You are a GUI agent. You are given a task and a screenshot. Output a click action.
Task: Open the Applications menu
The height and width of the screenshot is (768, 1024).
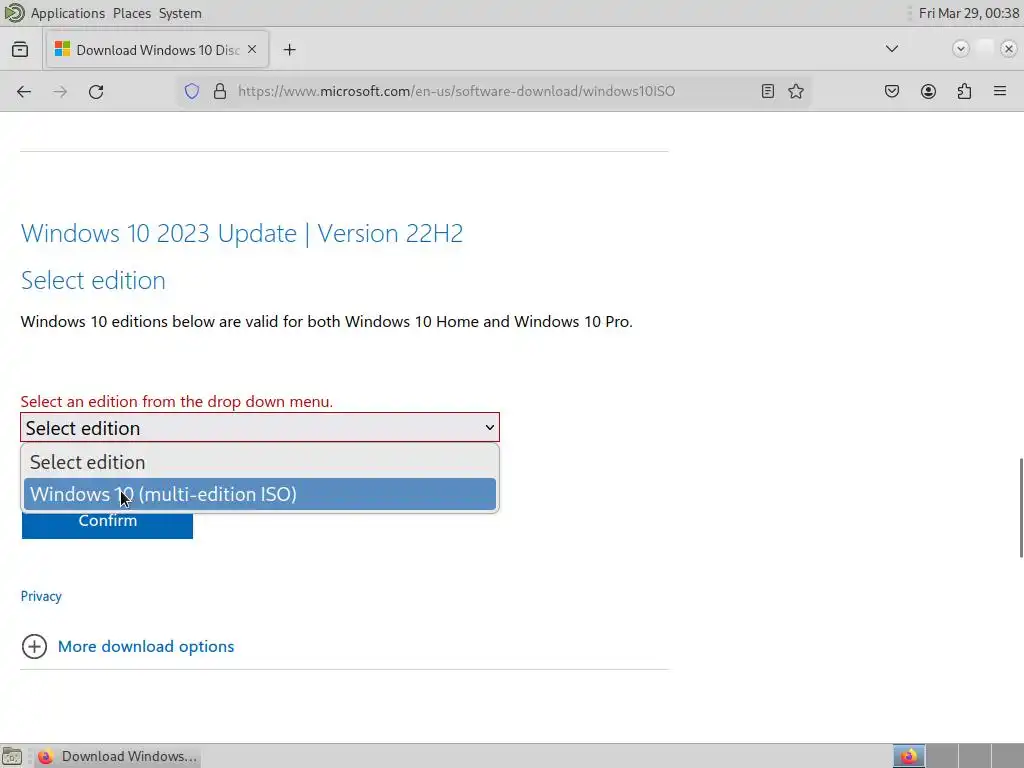[68, 13]
